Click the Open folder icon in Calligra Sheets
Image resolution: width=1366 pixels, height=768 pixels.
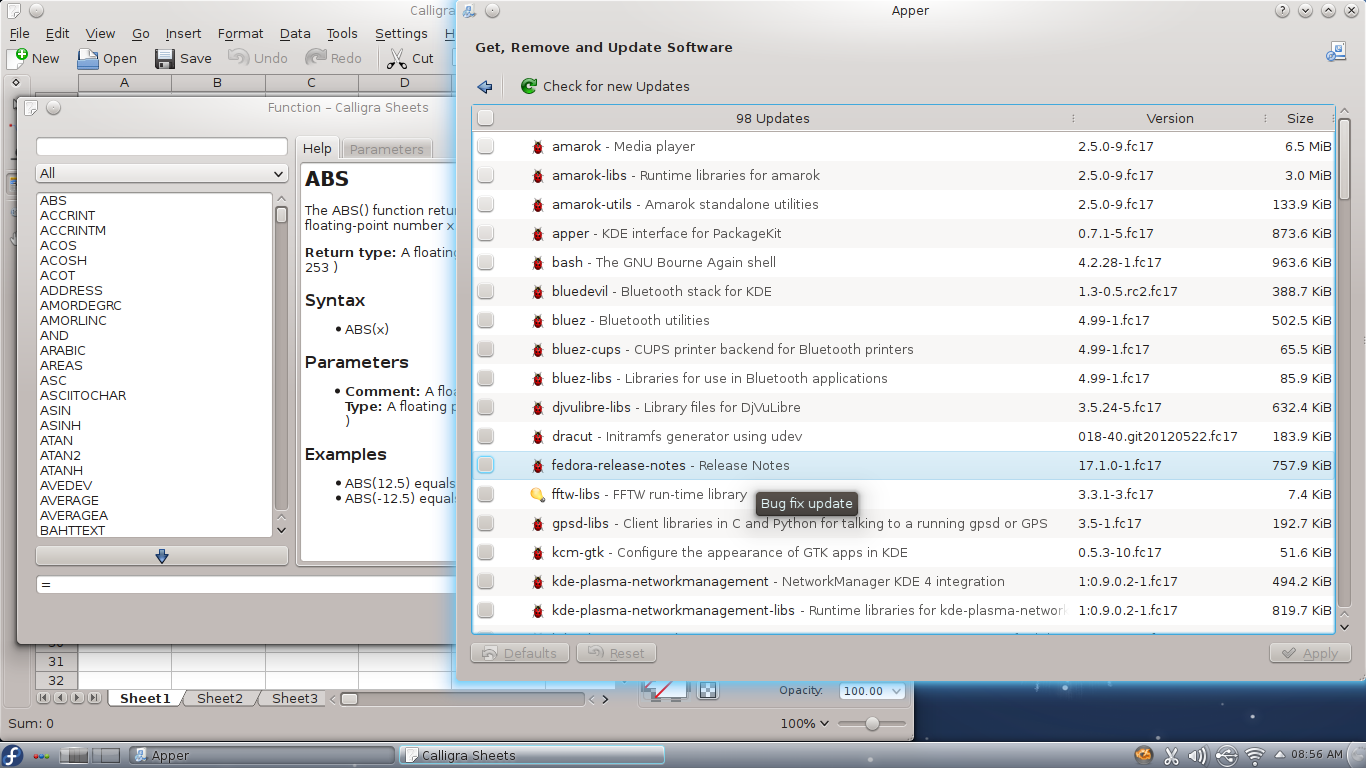pyautogui.click(x=88, y=59)
